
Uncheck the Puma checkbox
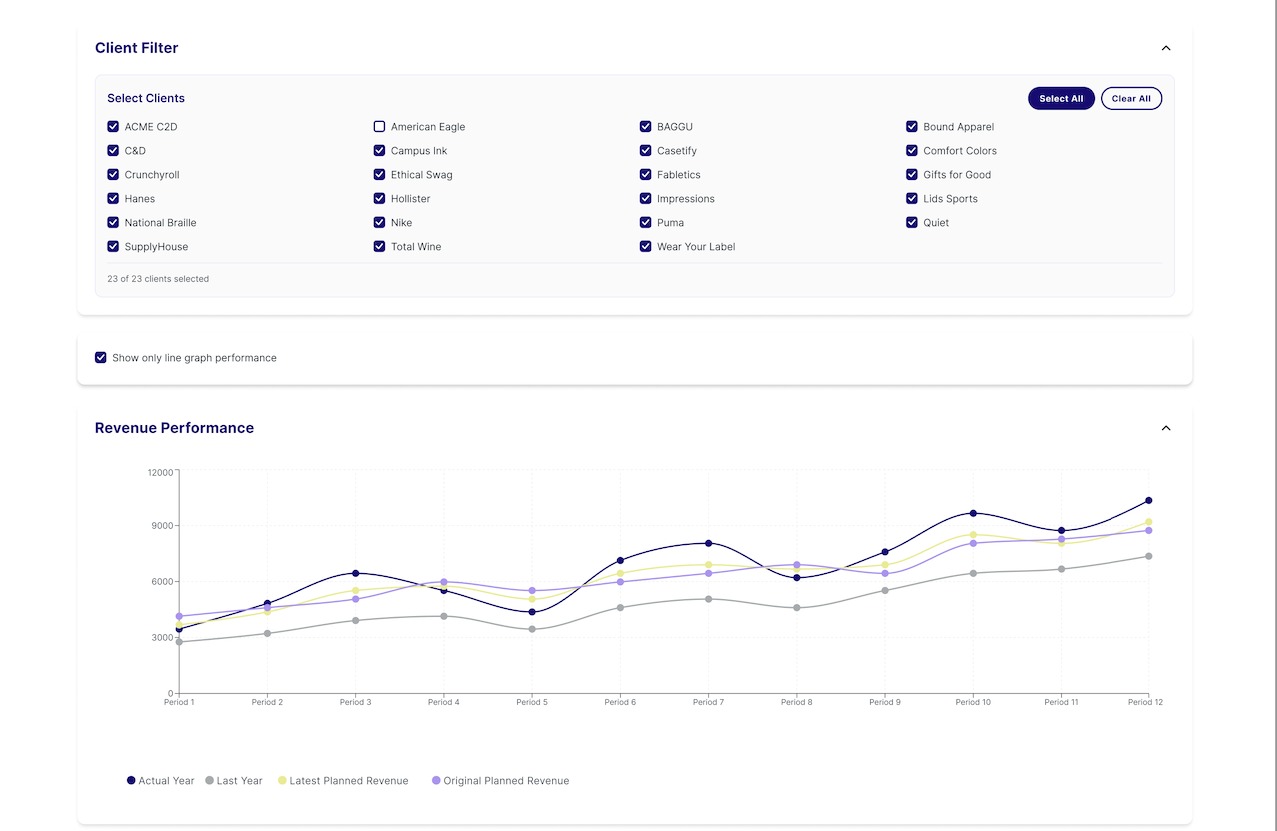646,223
